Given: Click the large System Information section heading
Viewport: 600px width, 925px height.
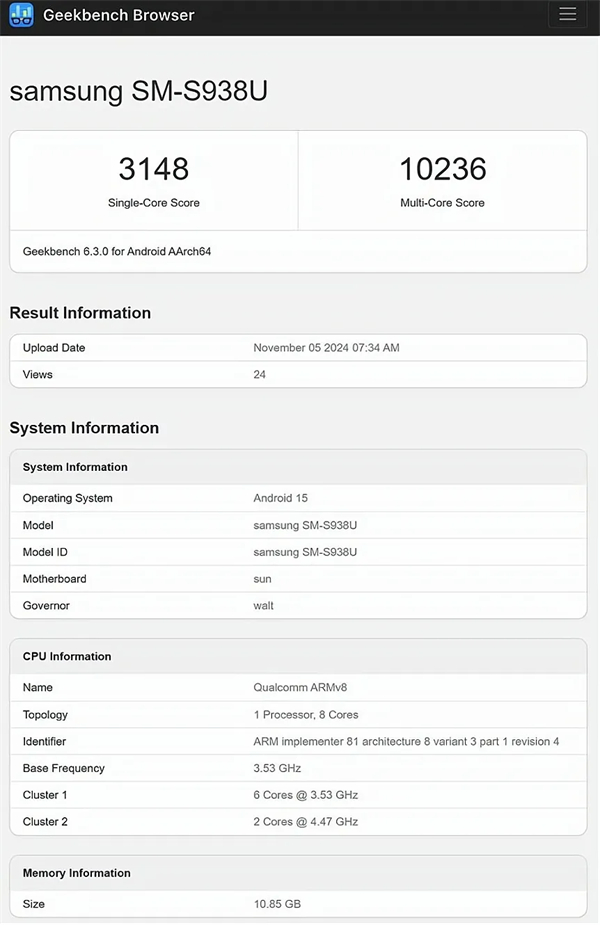Looking at the screenshot, I should tap(84, 428).
